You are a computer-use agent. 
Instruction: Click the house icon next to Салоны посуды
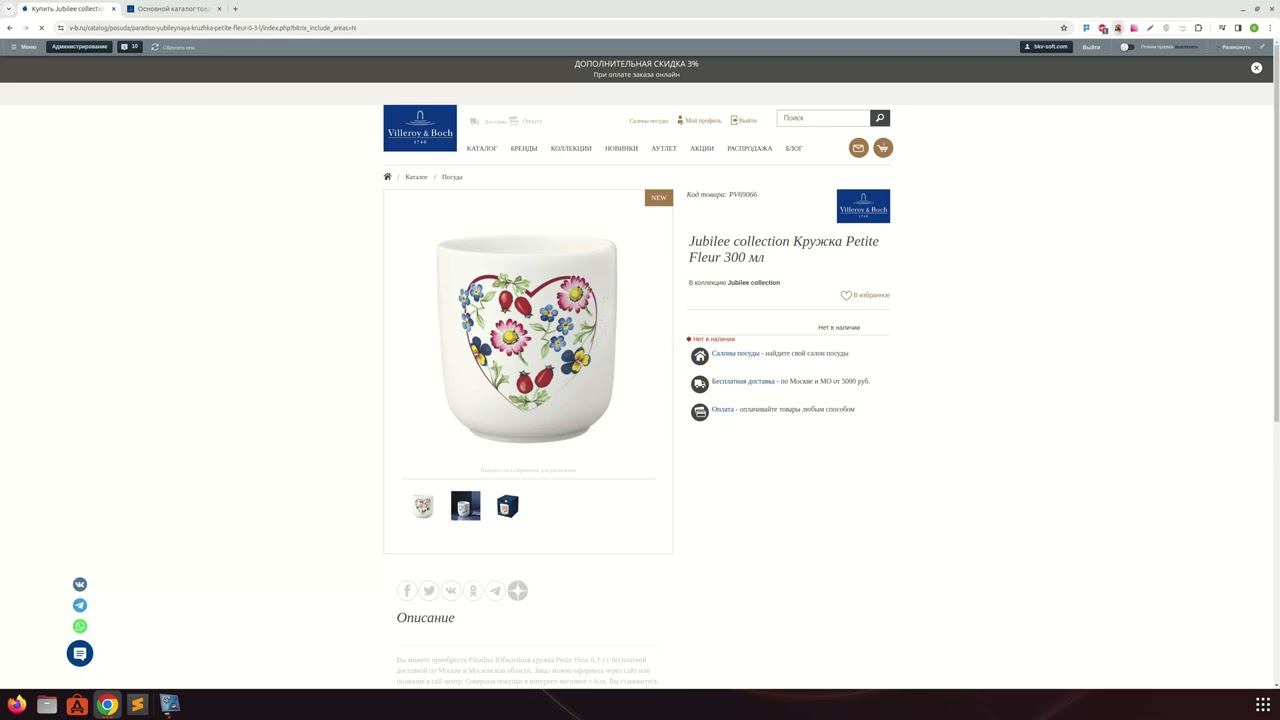pyautogui.click(x=700, y=356)
